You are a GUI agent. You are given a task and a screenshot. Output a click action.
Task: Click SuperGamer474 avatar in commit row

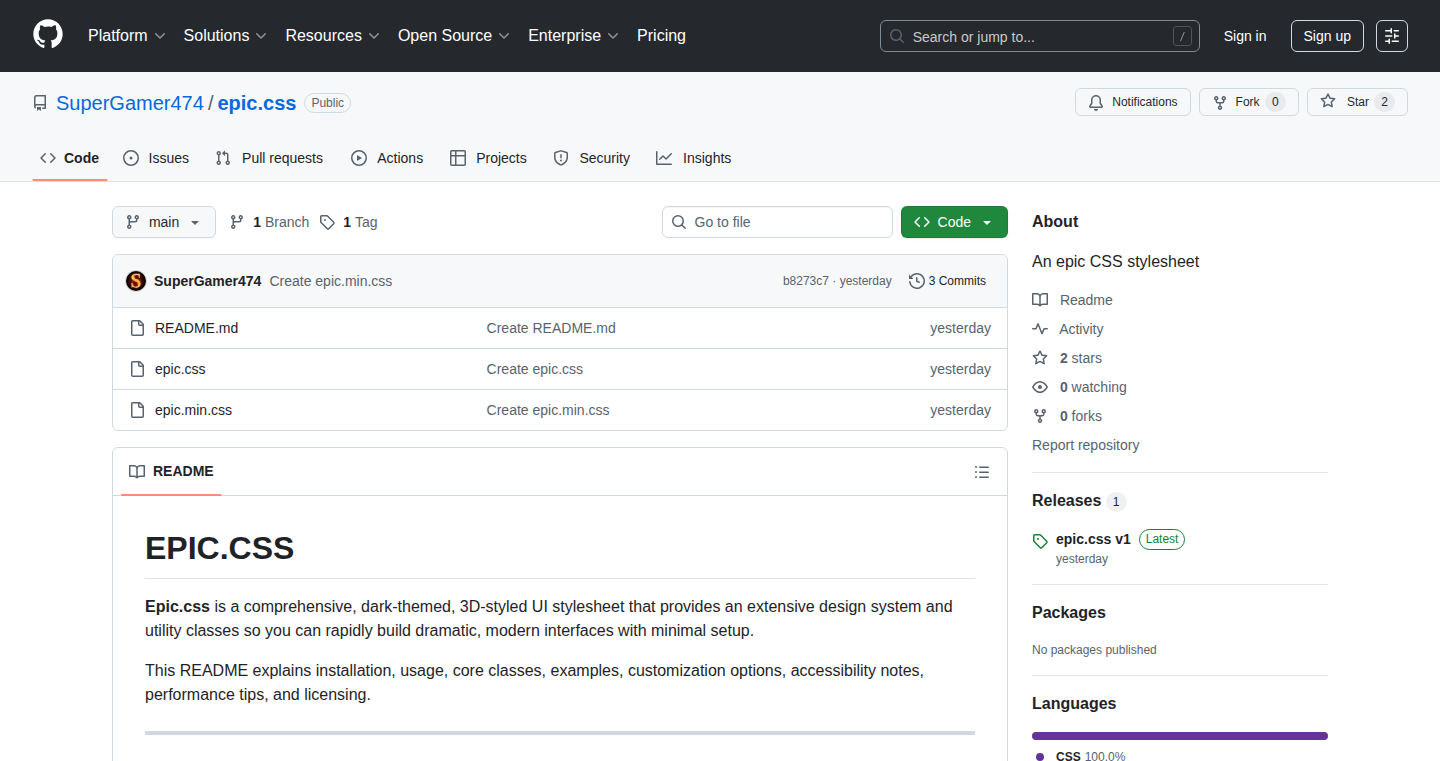coord(136,281)
